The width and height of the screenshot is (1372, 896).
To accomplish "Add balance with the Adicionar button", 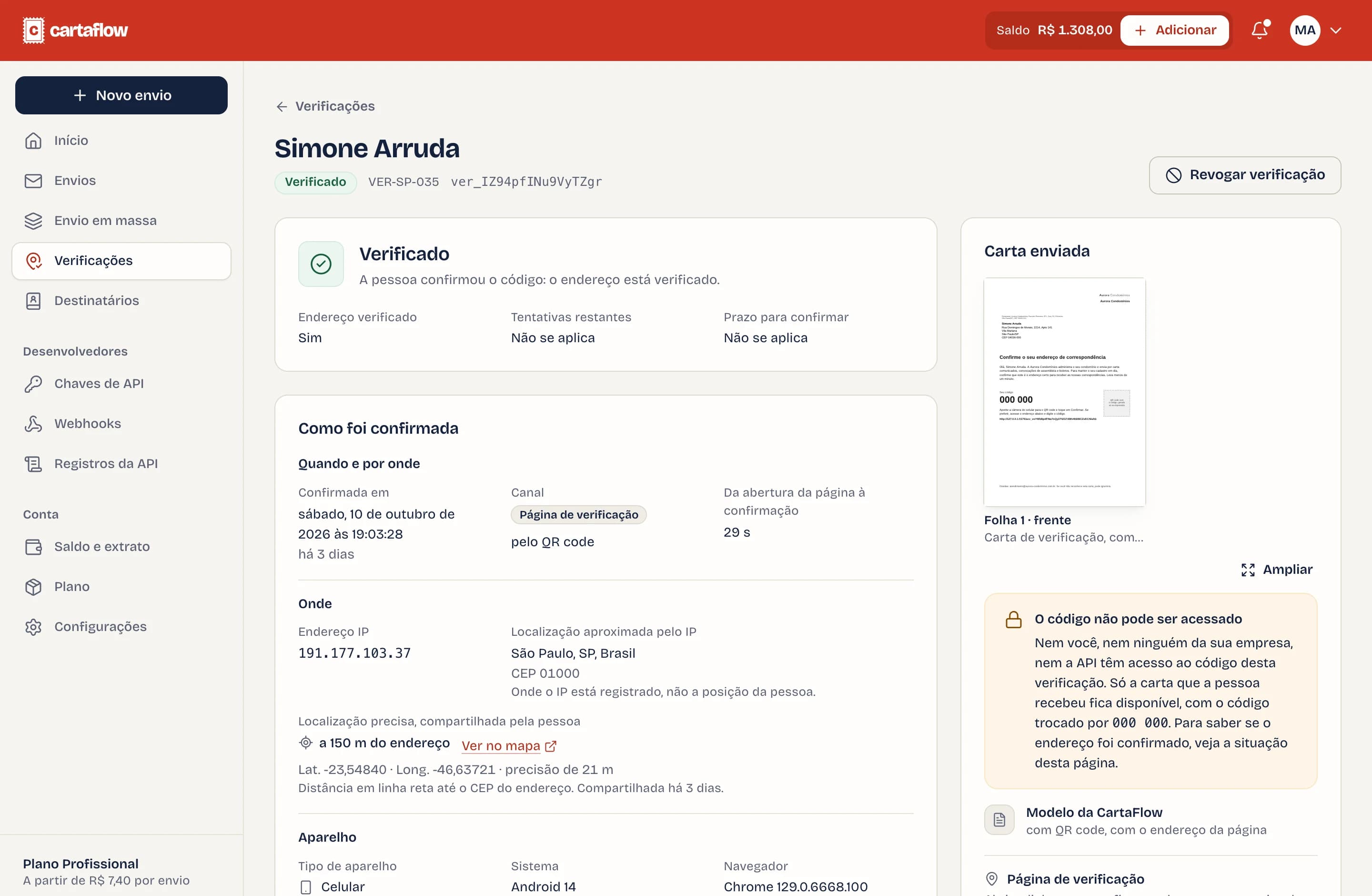I will pos(1174,30).
